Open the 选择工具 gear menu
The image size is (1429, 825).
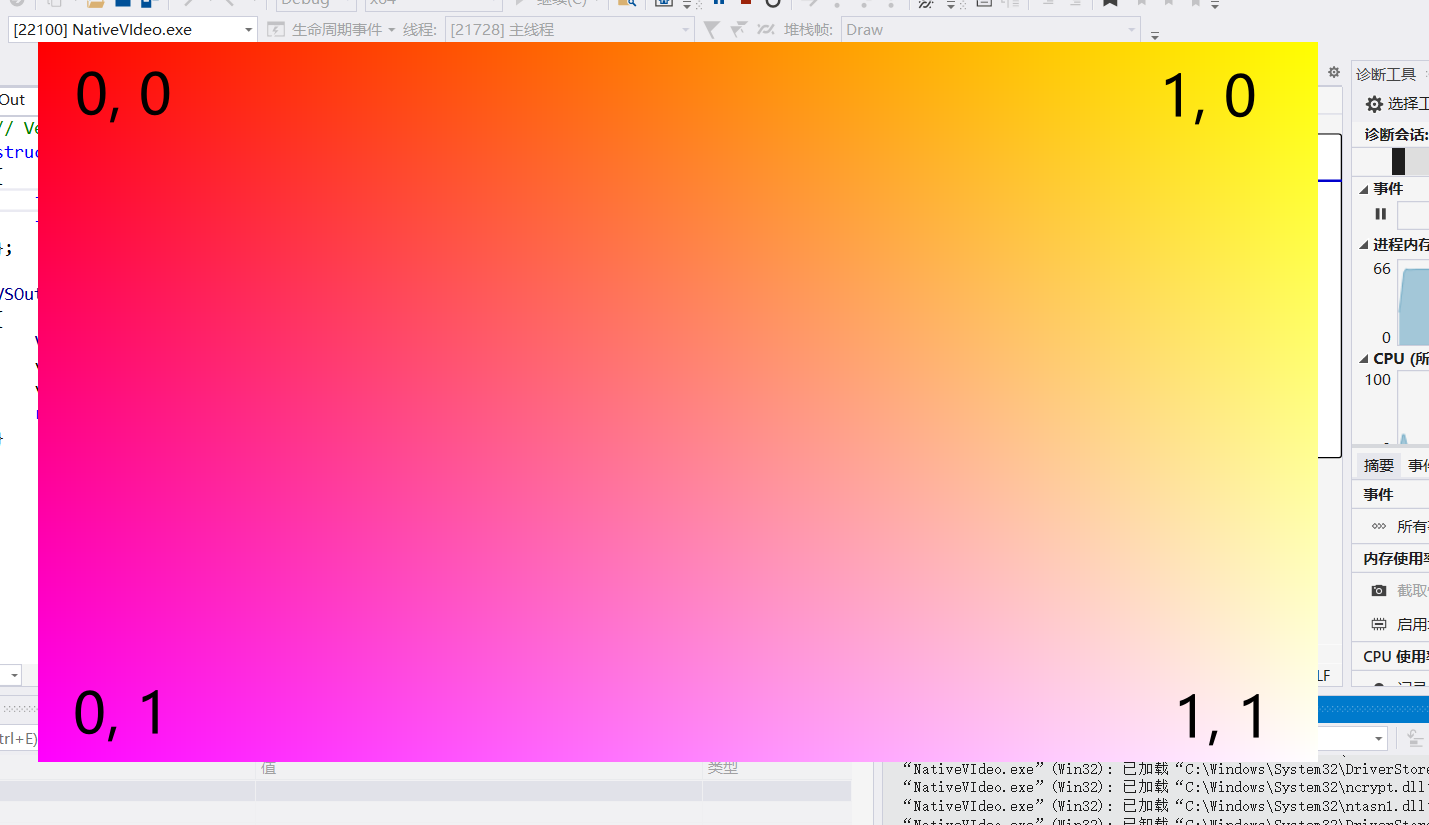tap(1398, 104)
